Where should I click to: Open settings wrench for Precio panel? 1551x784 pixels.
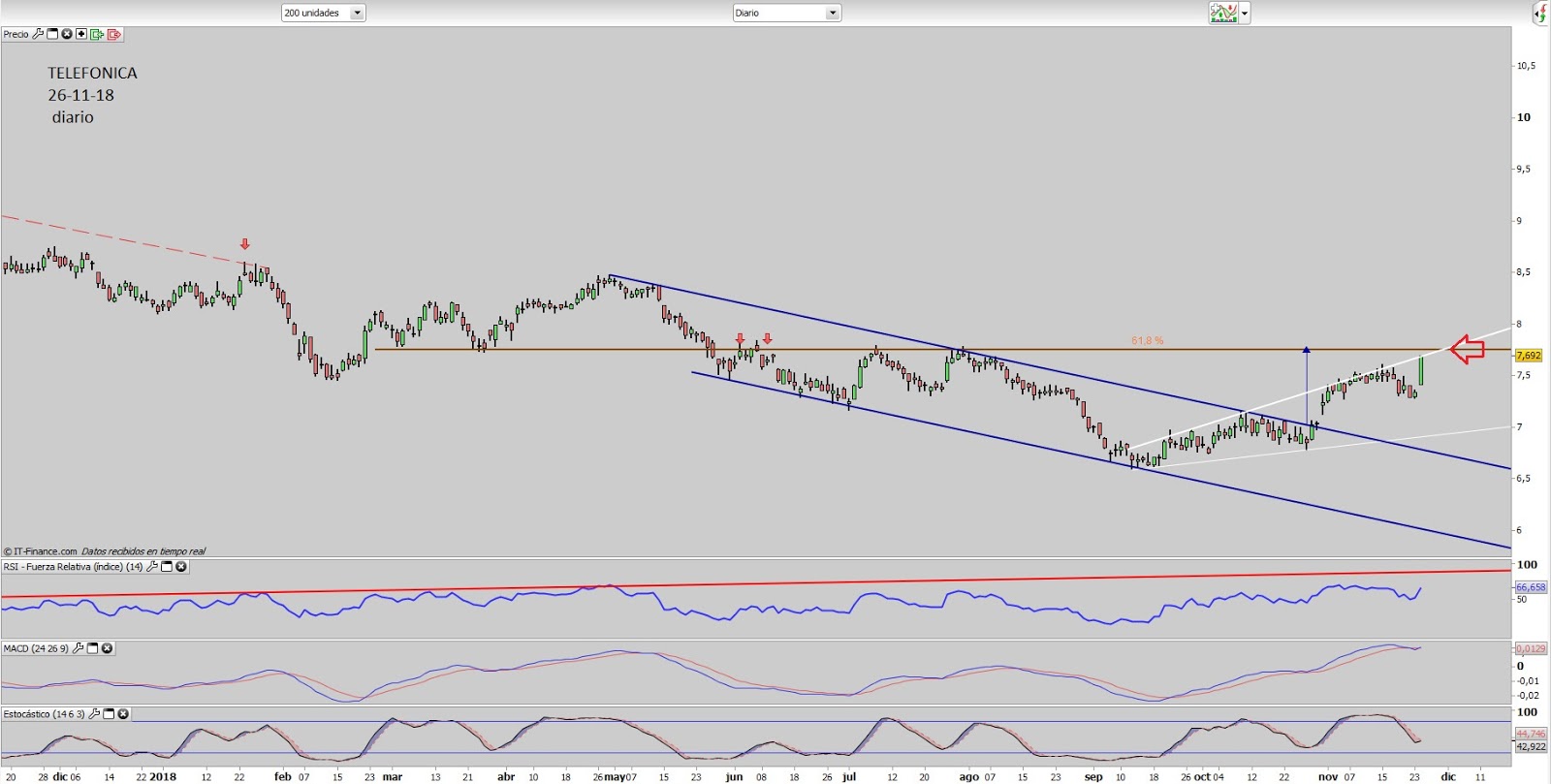click(x=38, y=34)
